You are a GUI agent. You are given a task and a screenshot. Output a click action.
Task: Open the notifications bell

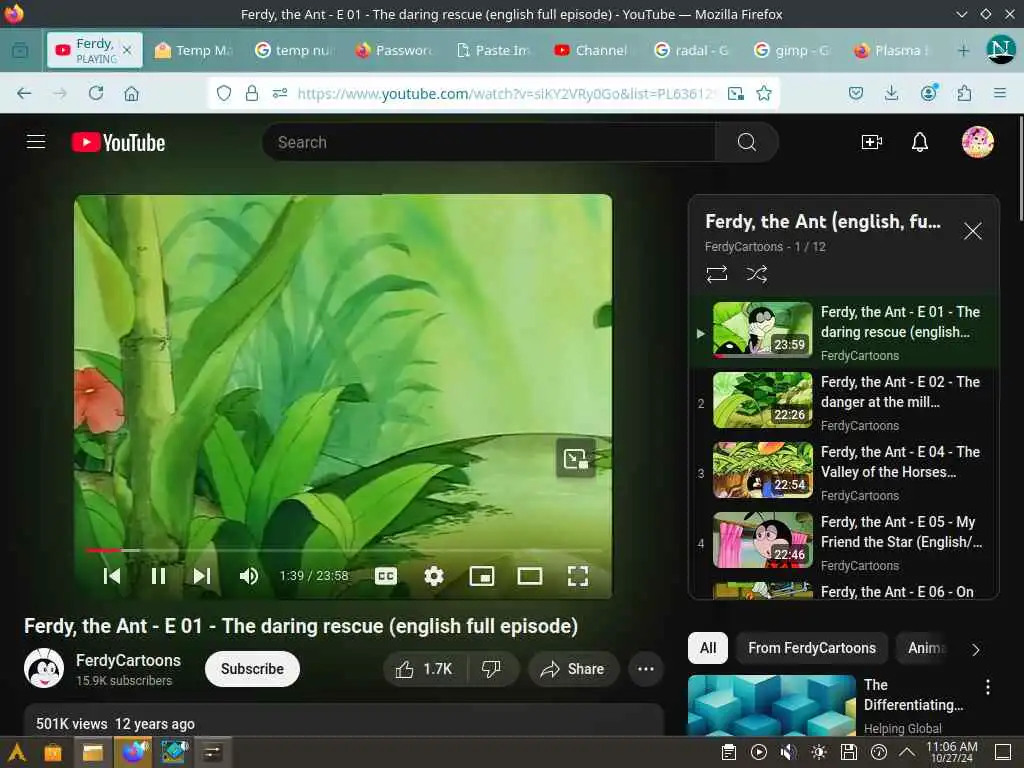click(x=920, y=142)
